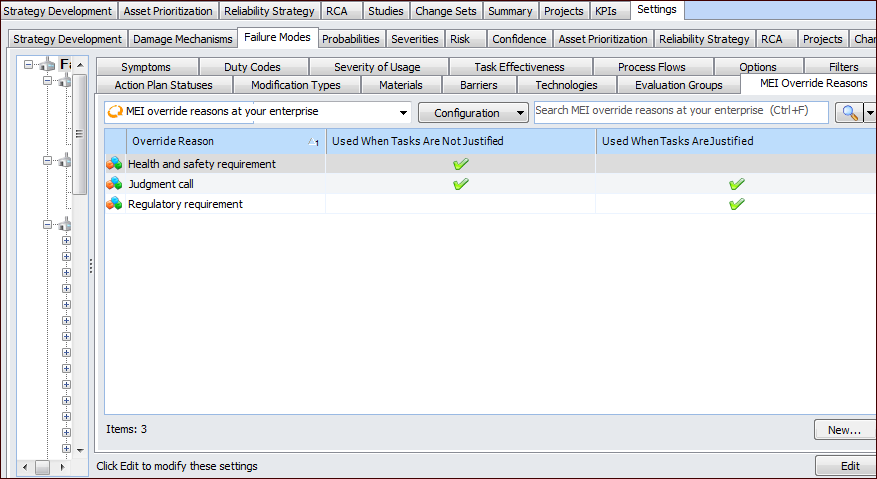The height and width of the screenshot is (479, 877).
Task: Toggle Are Justified check for Regulatory requirement
Action: [737, 204]
